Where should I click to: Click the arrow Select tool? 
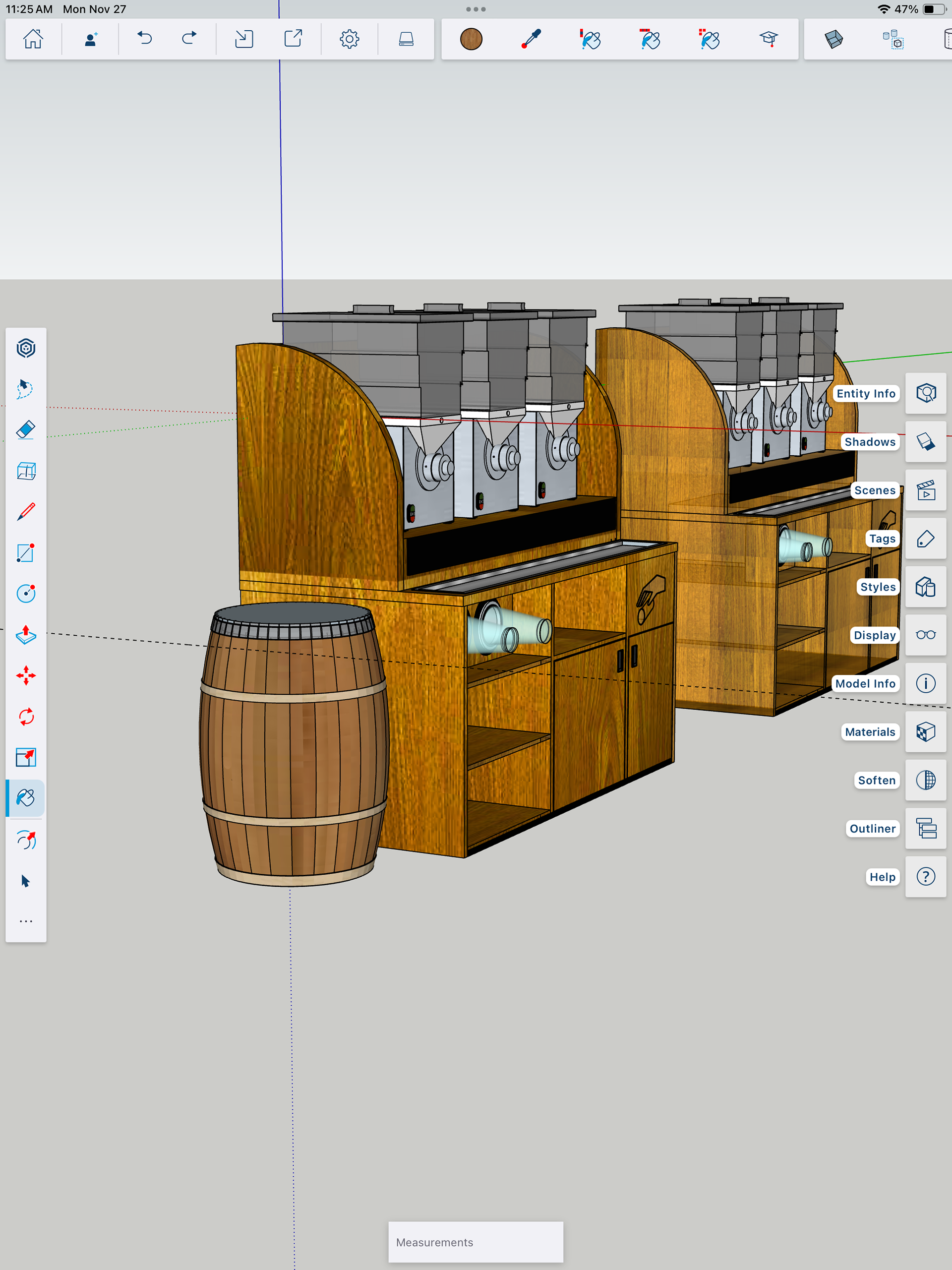point(26,881)
